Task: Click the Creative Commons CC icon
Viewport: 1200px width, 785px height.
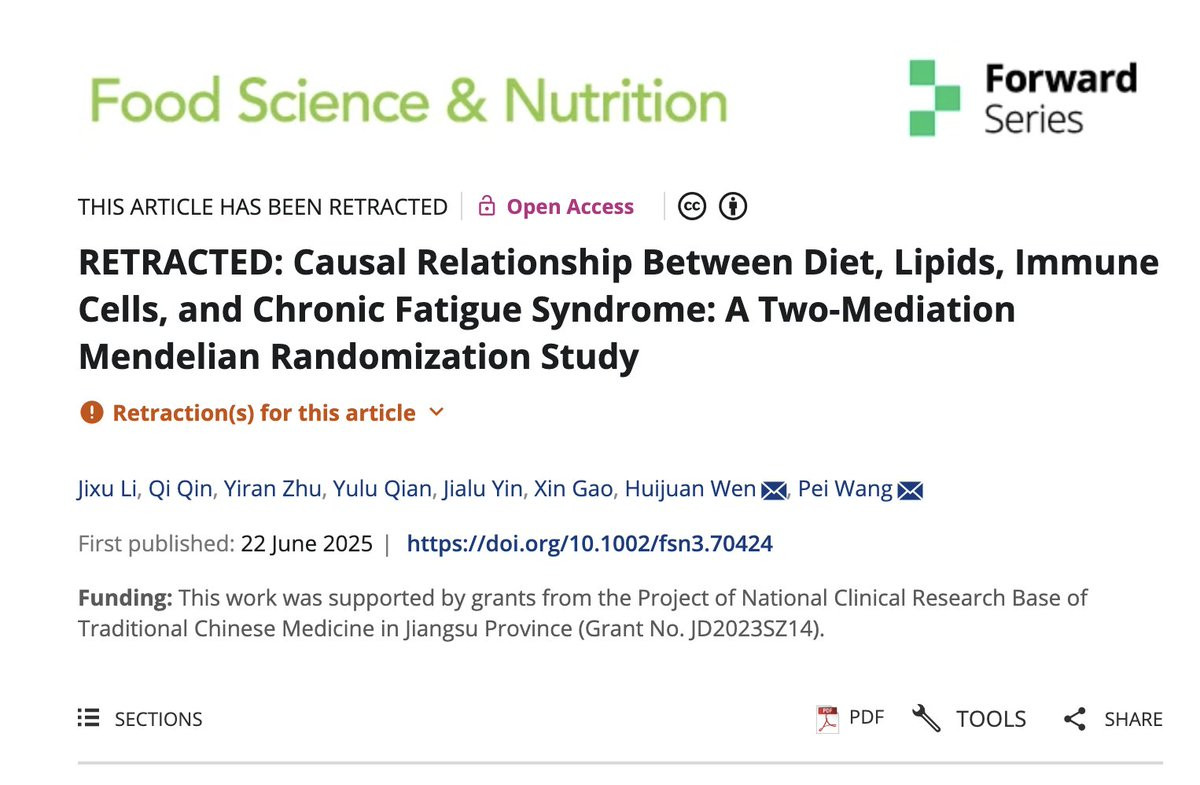Action: tap(692, 206)
